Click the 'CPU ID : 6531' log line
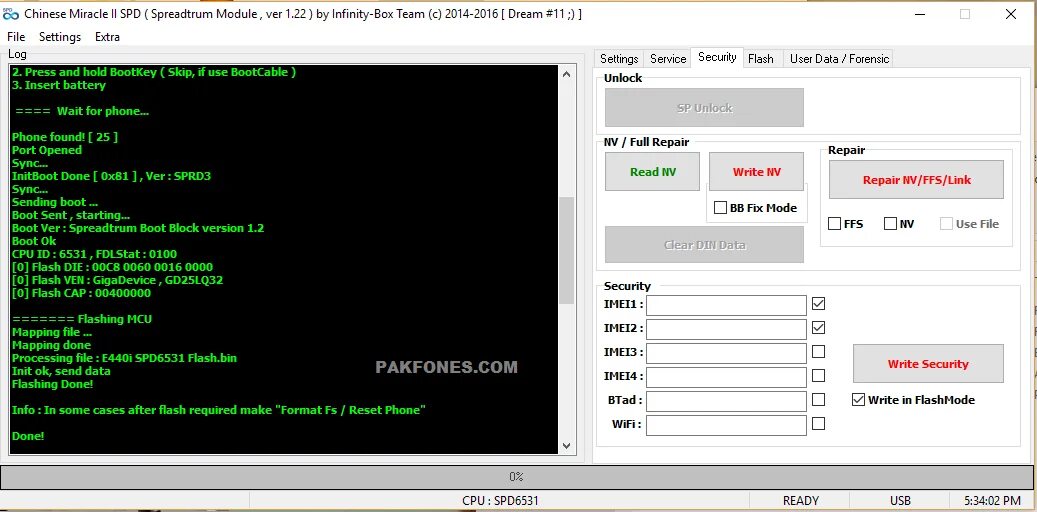Screen dimensions: 1037x512 [x=94, y=254]
